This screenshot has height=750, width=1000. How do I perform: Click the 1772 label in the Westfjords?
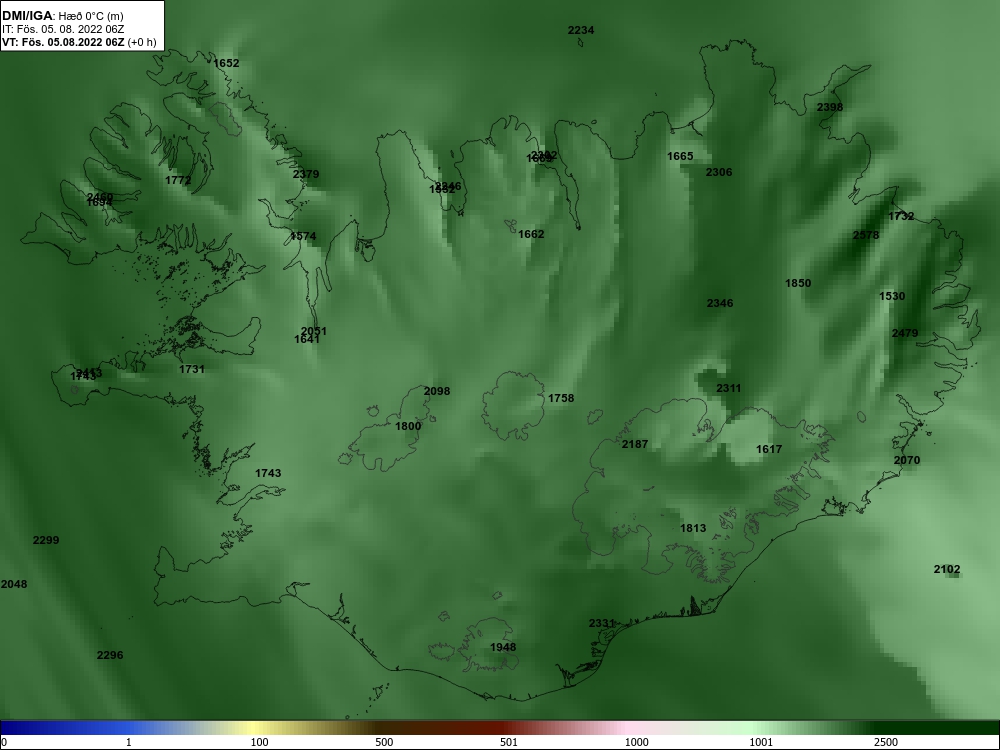coord(178,180)
